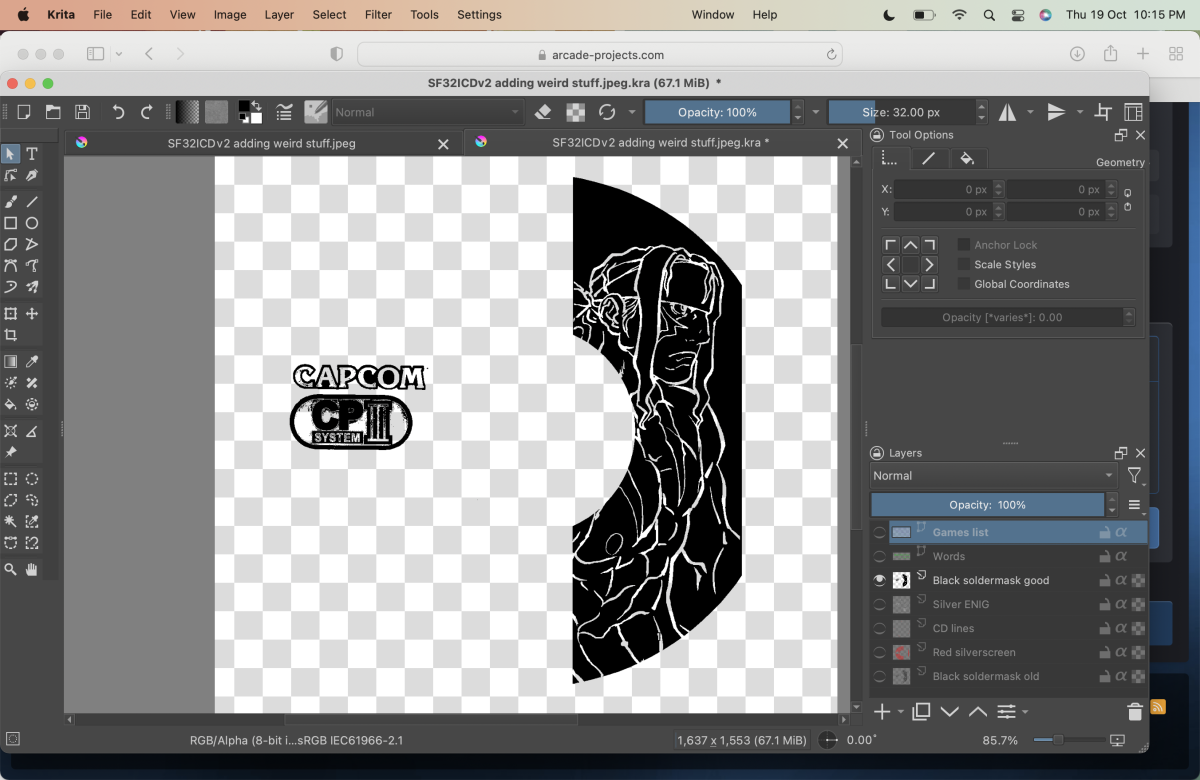This screenshot has width=1200, height=780.
Task: Select the Reference Images pin tool
Action: tap(11, 452)
